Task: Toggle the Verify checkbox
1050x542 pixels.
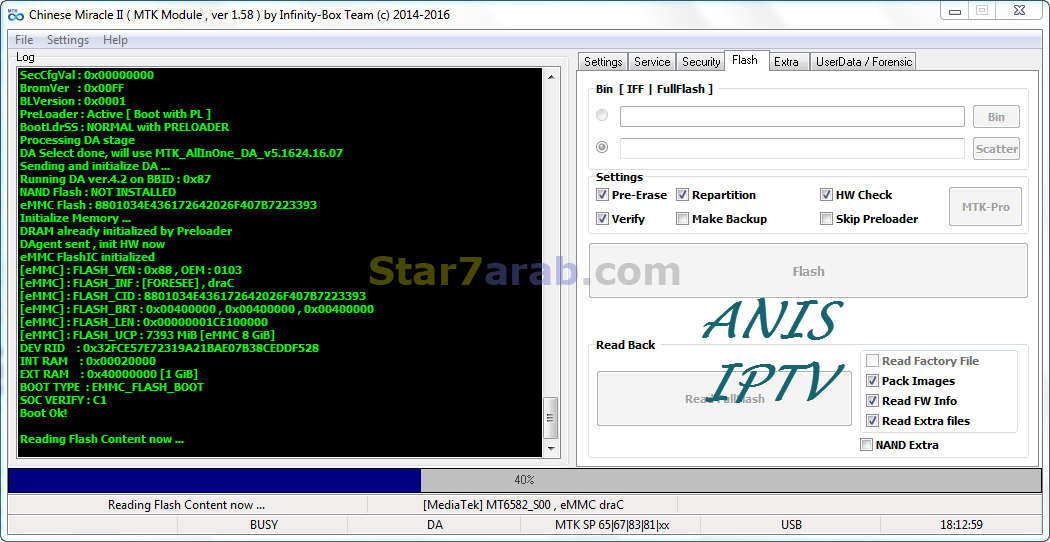Action: pos(602,218)
